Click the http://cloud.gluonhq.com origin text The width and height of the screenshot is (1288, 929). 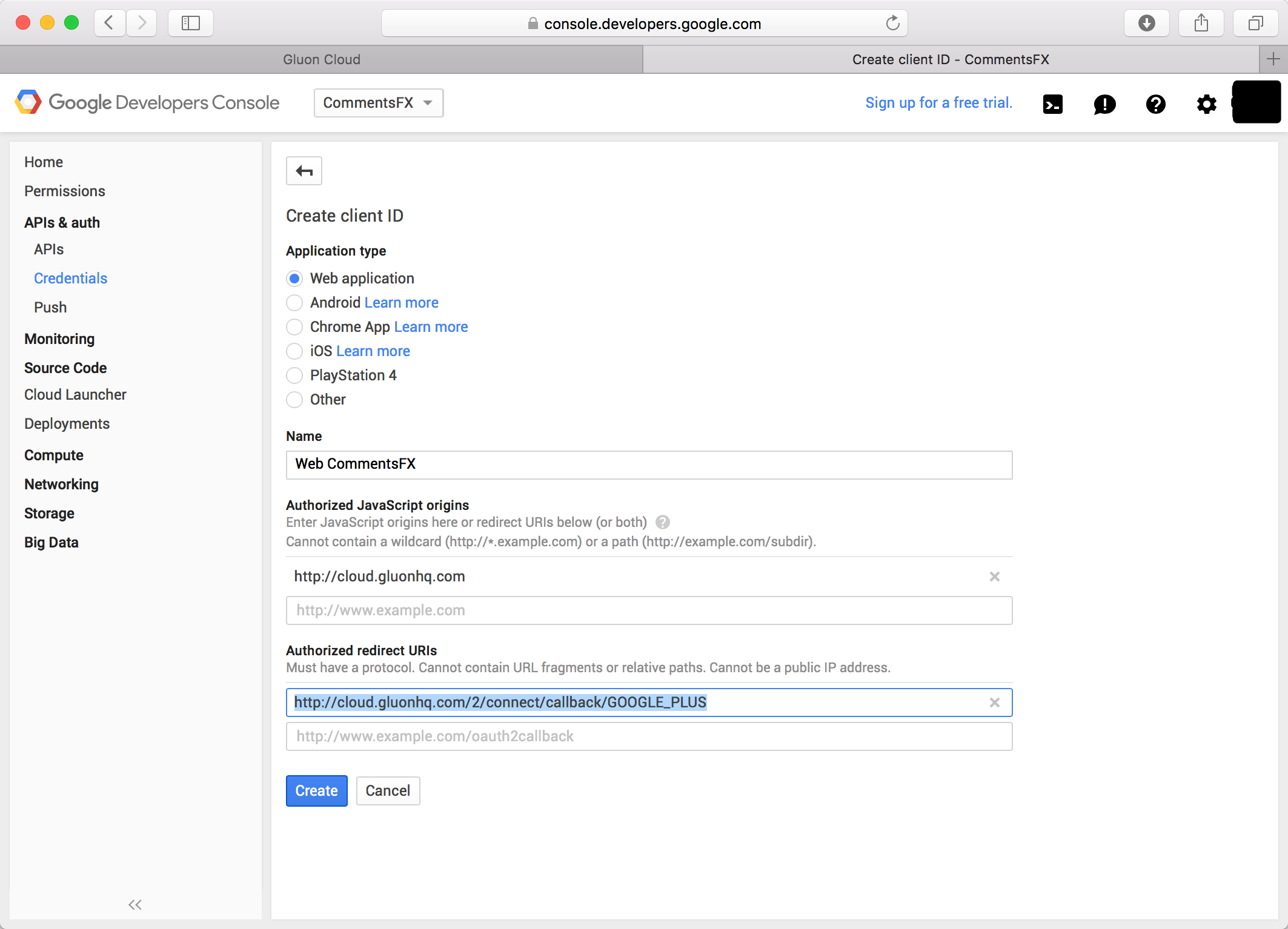[x=380, y=577]
